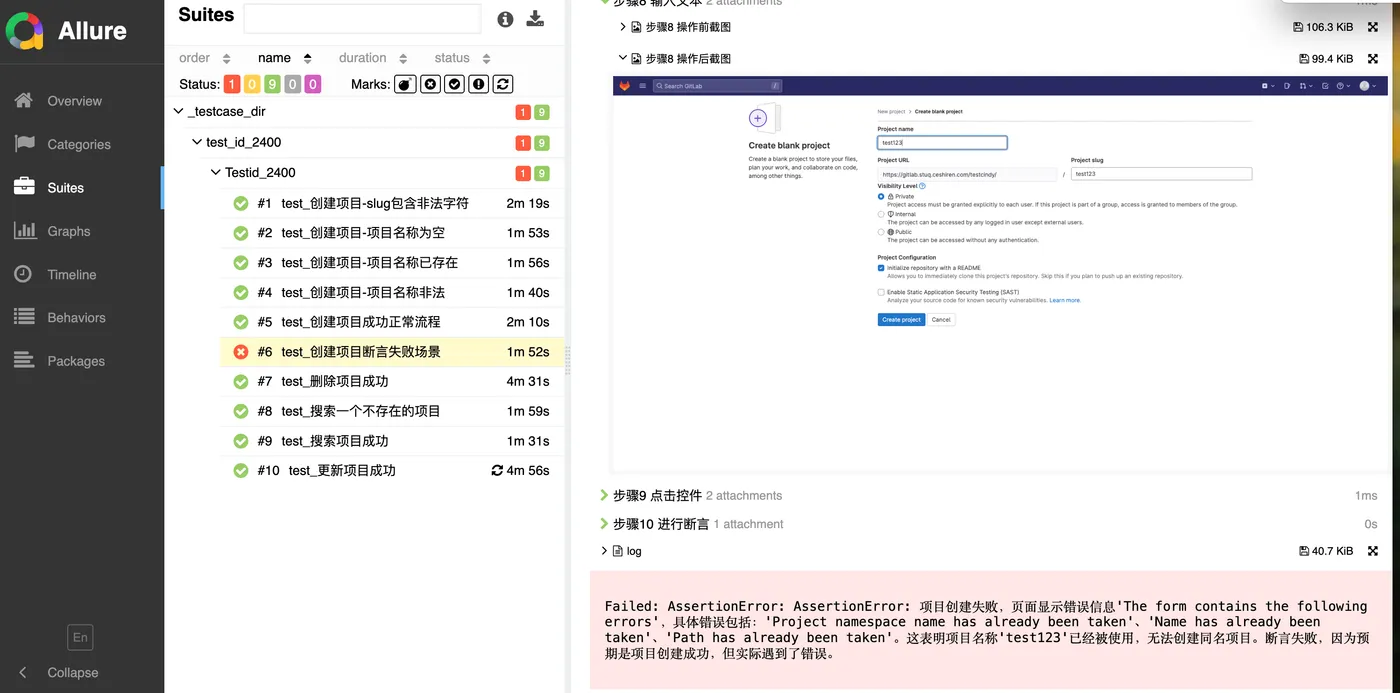Click the AssertionError failure message text
1400x693 pixels.
tap(985, 630)
